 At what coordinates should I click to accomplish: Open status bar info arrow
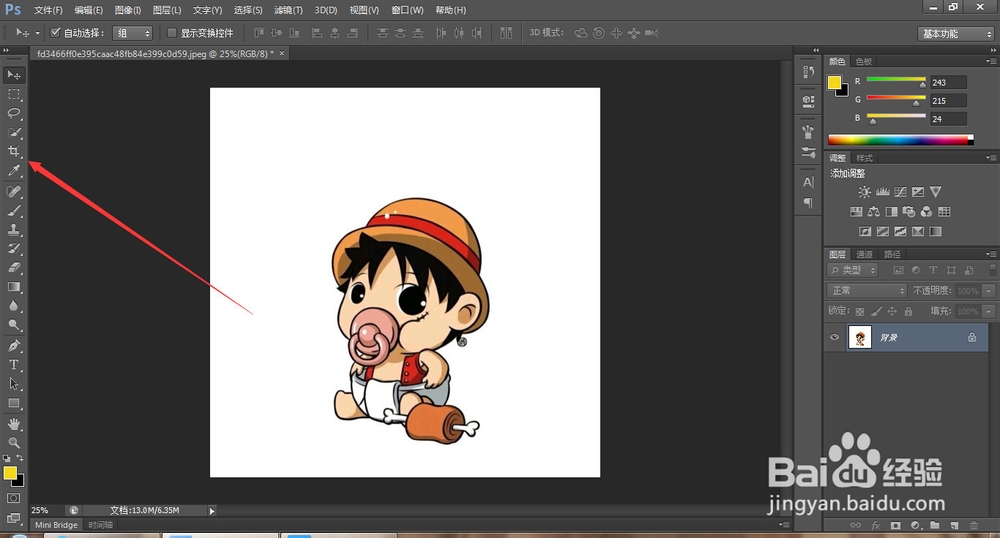[212, 511]
